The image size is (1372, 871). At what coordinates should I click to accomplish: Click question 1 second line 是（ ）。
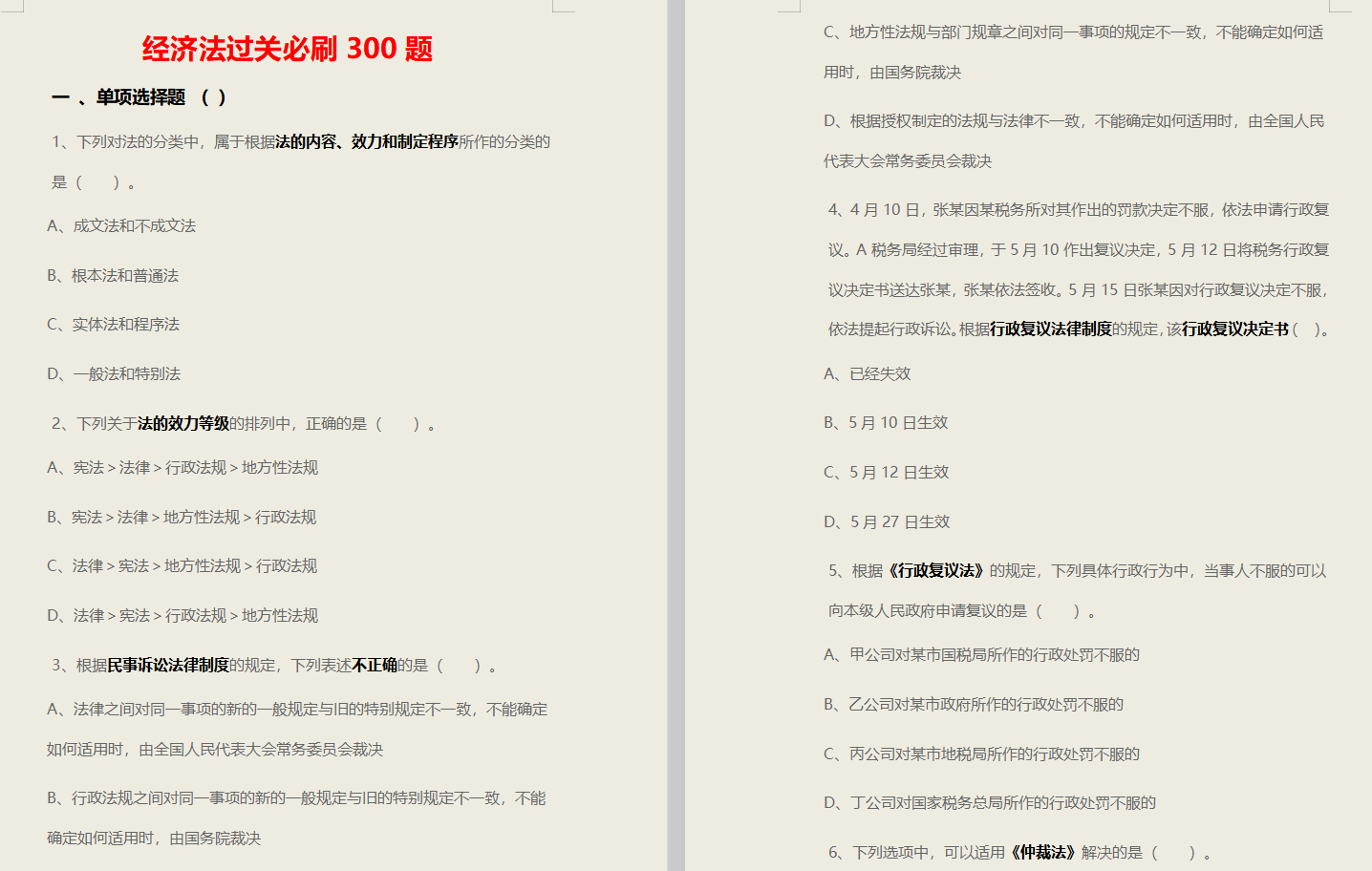click(94, 182)
